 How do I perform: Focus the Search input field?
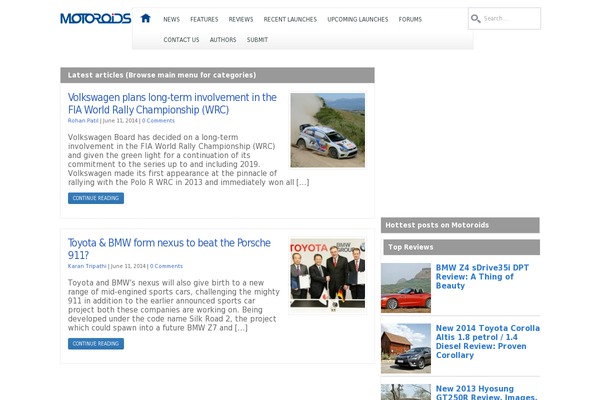pos(504,18)
